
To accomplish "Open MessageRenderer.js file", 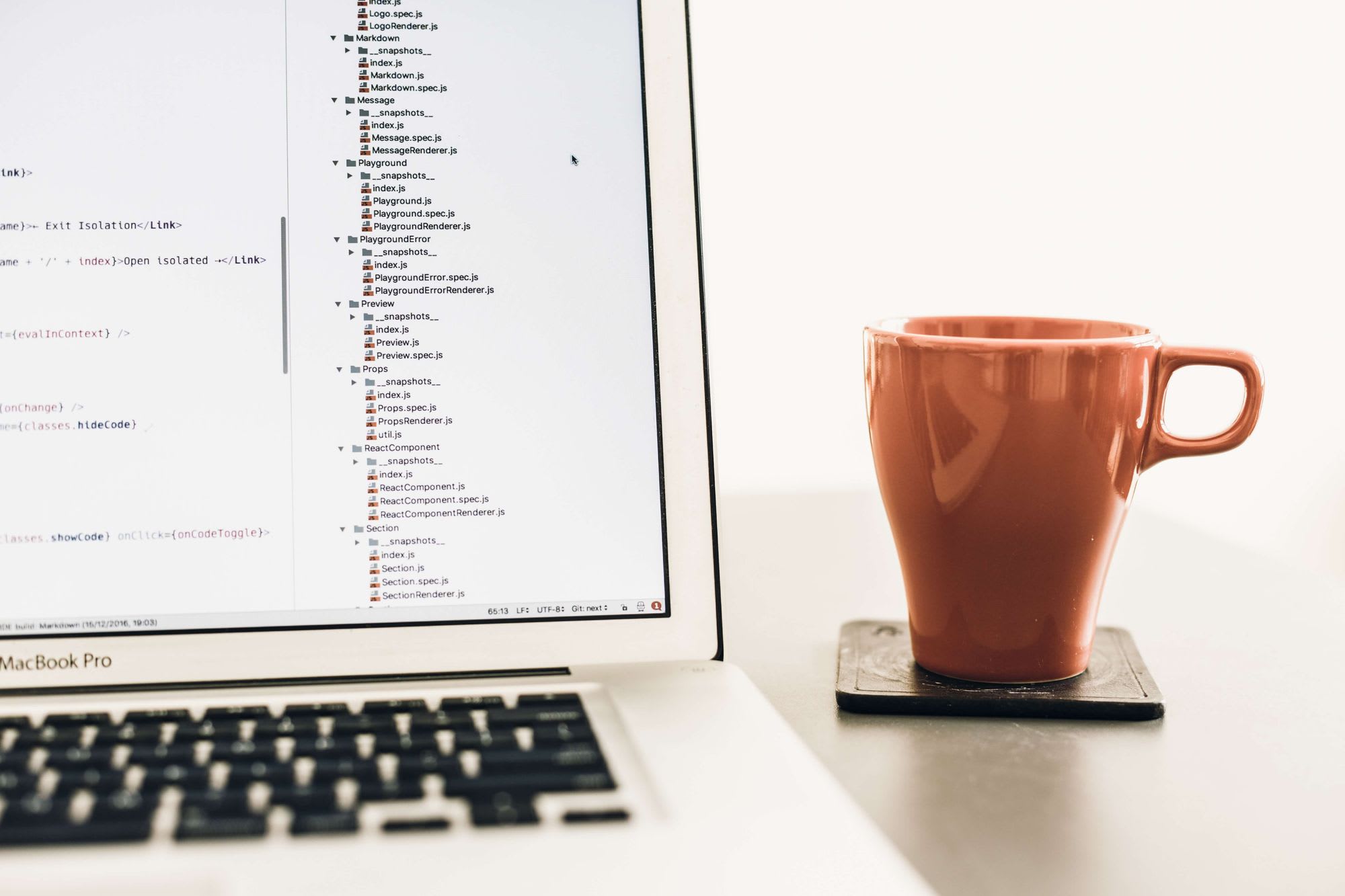I will click(x=414, y=150).
